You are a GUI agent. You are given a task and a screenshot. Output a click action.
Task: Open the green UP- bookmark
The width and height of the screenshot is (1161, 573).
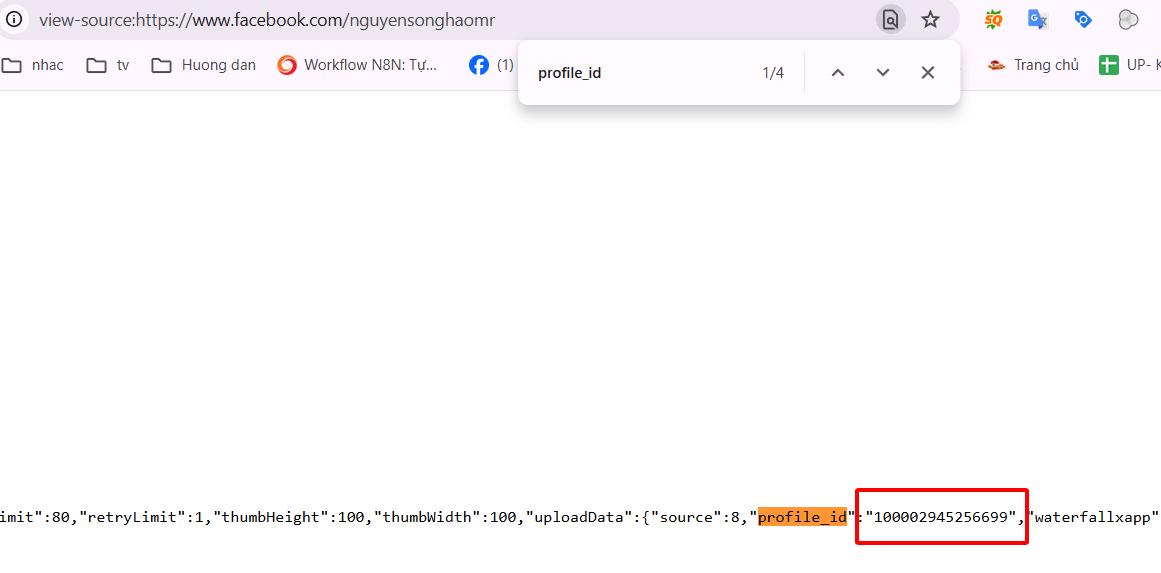tap(1130, 65)
